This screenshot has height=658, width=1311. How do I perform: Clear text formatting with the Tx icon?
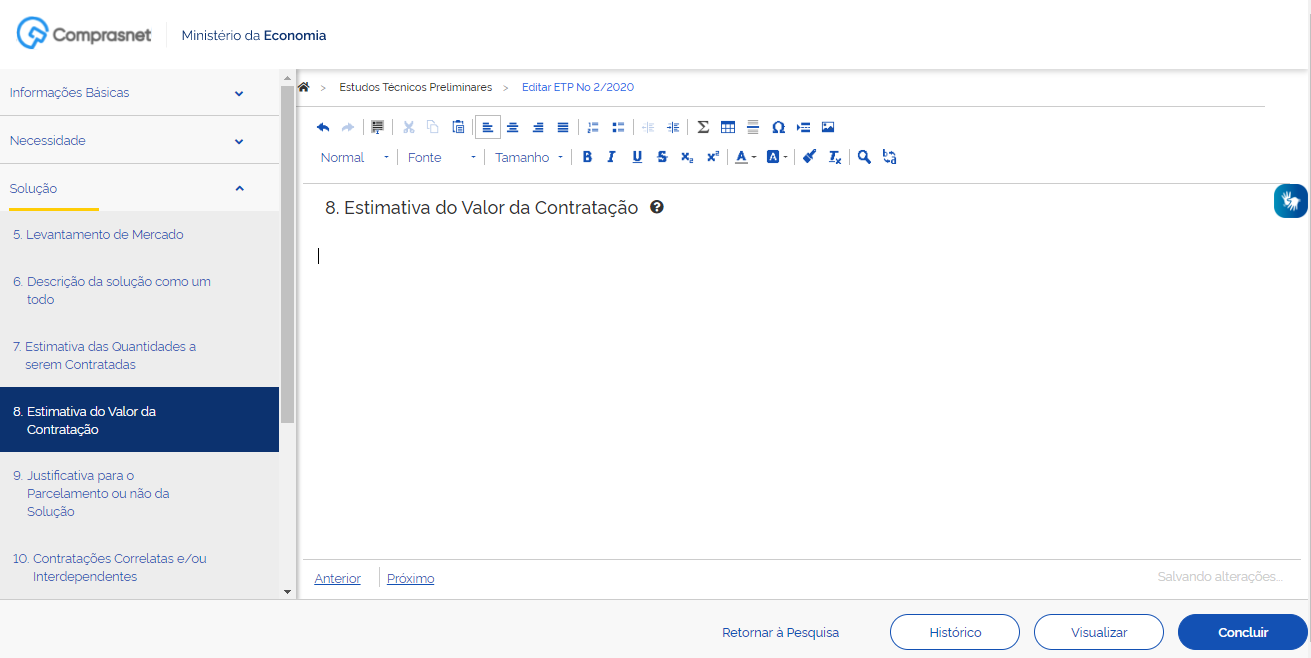(834, 157)
